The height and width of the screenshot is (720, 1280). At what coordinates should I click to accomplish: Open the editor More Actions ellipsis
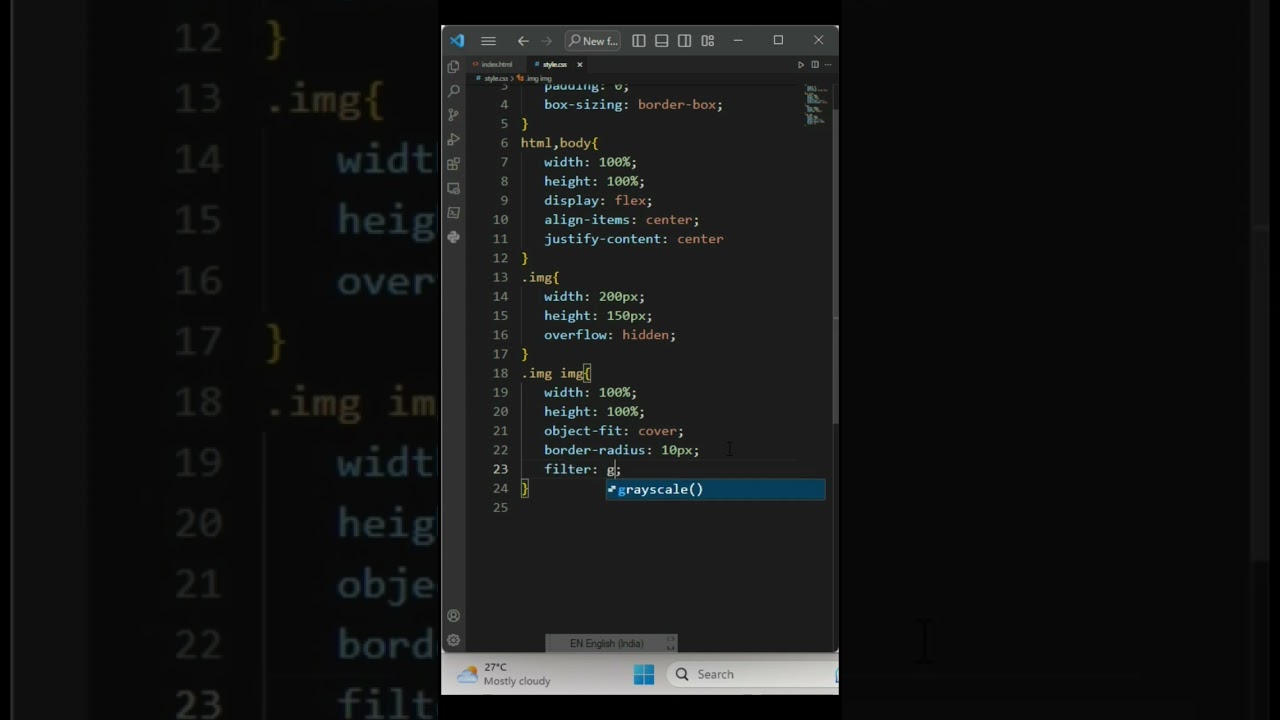(x=827, y=64)
